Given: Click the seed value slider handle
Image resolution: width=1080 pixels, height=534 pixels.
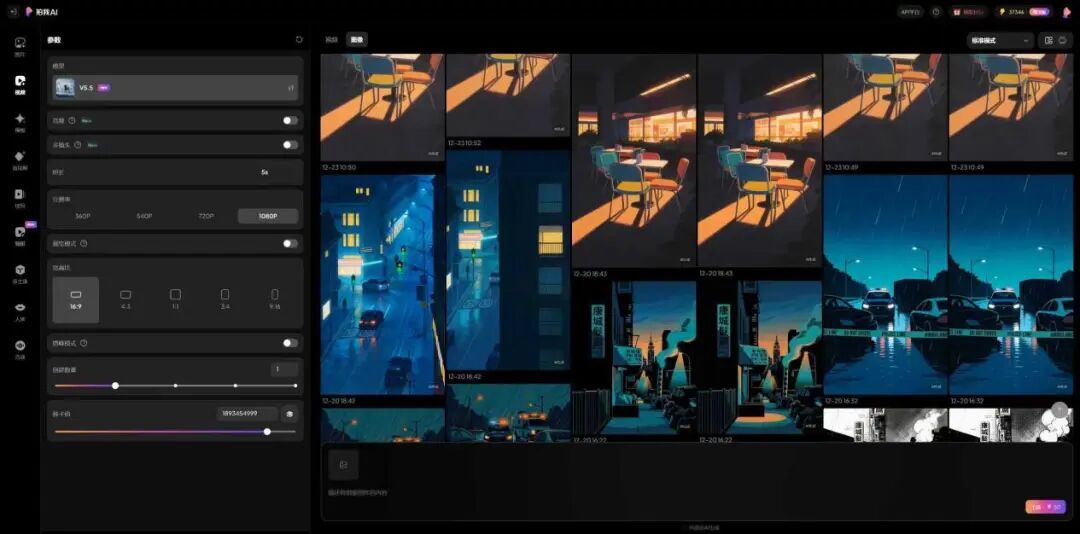Looking at the screenshot, I should [267, 432].
